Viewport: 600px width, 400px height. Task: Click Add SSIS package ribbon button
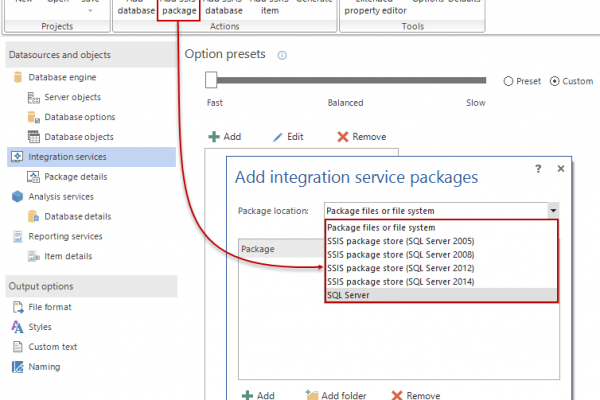click(x=179, y=8)
